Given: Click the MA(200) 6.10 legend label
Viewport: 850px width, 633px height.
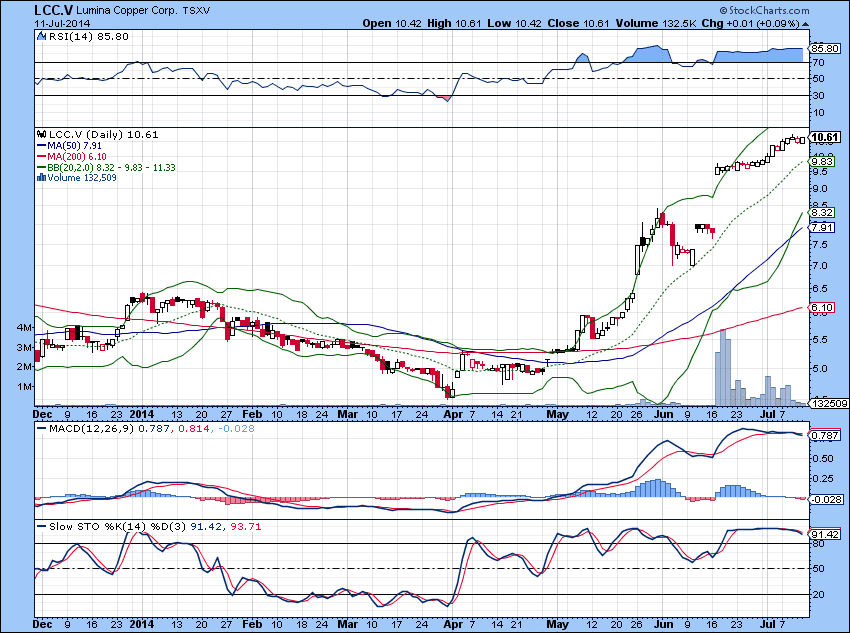Looking at the screenshot, I should tap(76, 157).
